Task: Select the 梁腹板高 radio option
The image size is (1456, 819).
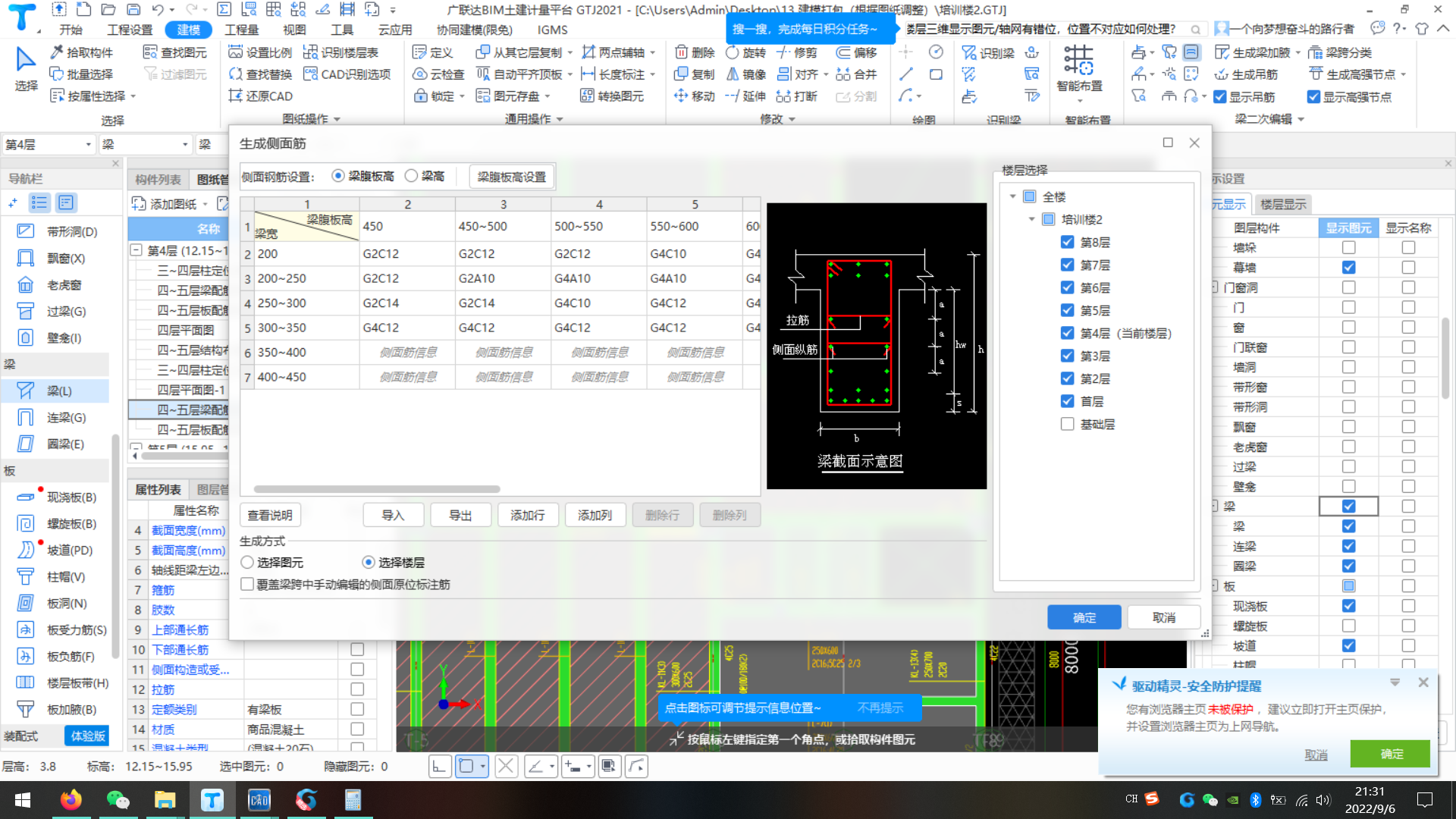Action: tap(338, 176)
